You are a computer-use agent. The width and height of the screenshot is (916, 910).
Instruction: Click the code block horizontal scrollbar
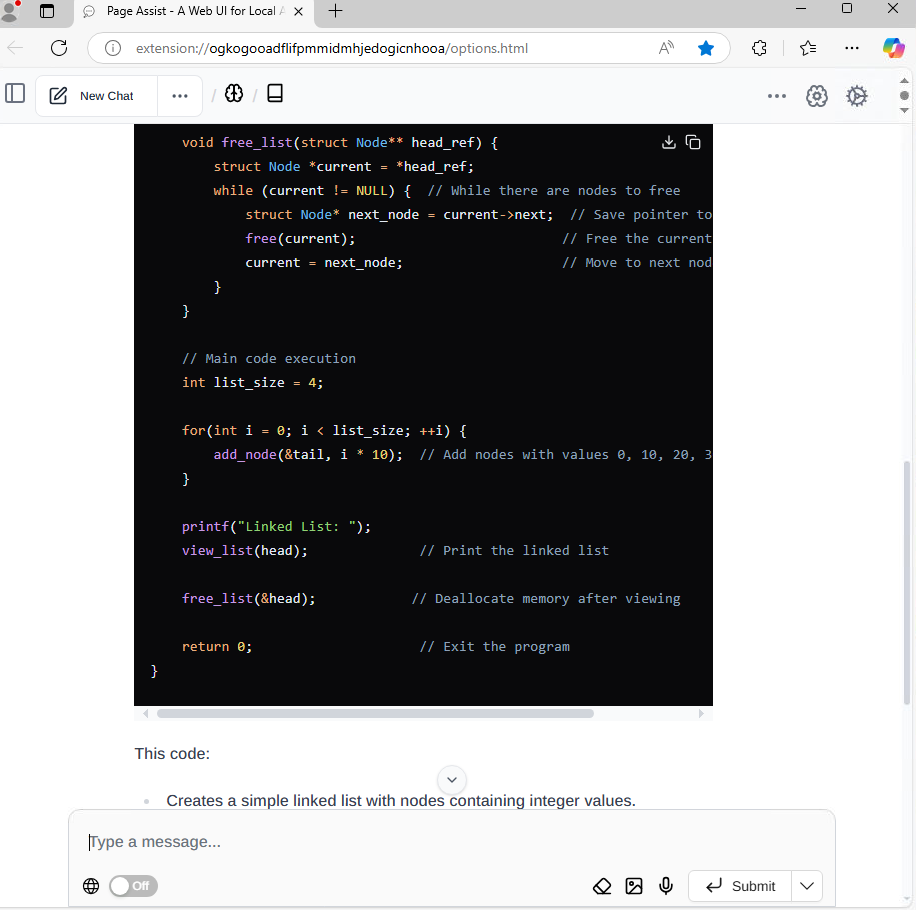click(x=375, y=713)
